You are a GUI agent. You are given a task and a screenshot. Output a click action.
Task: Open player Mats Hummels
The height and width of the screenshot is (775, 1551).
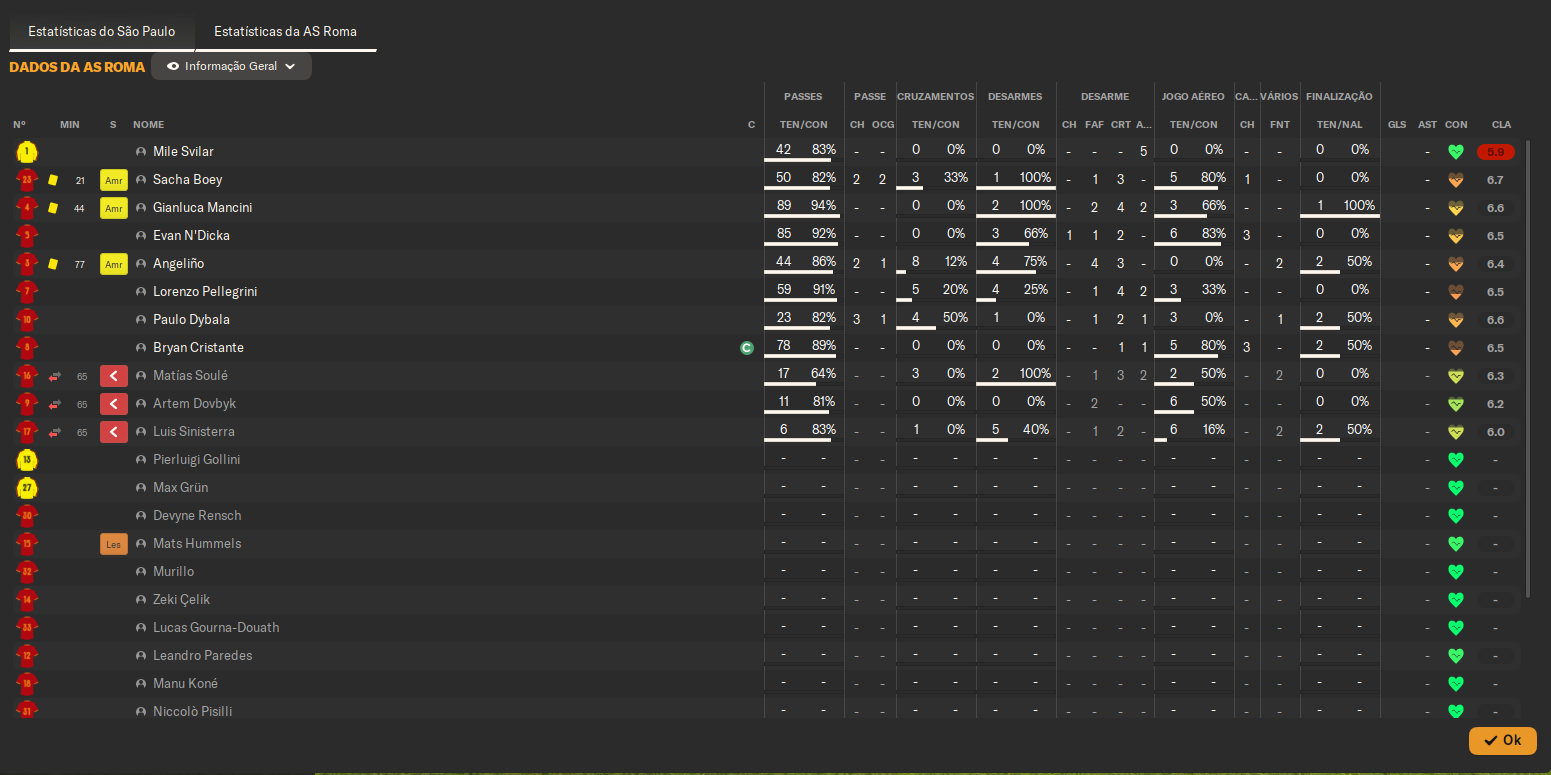coord(197,544)
